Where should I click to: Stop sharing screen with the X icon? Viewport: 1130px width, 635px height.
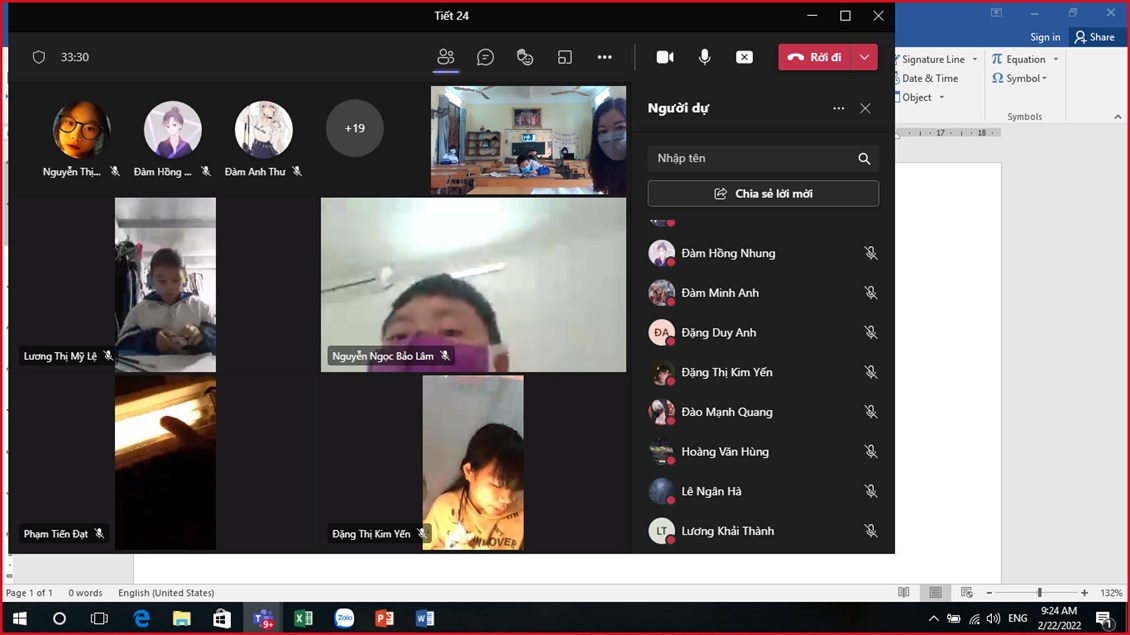[x=744, y=58]
